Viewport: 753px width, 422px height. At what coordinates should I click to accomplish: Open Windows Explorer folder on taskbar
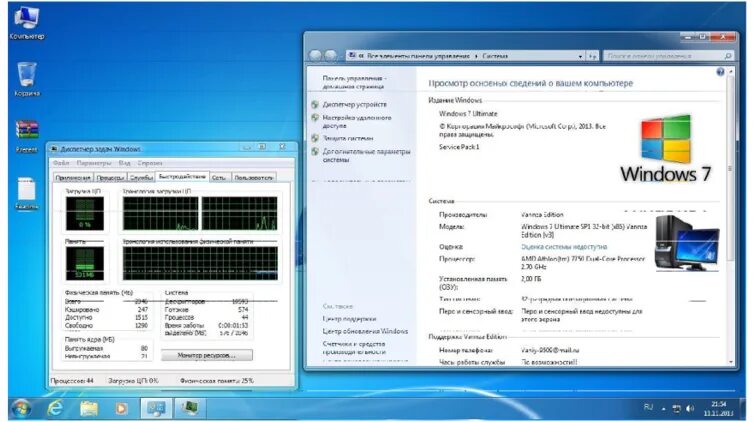coord(88,408)
